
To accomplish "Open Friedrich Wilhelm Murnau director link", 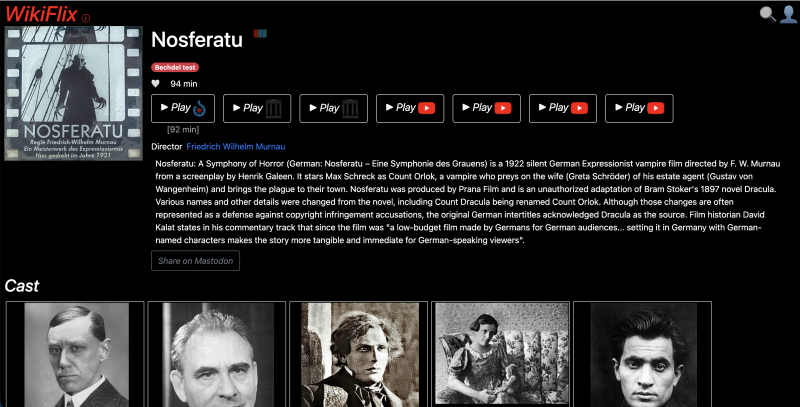I will point(236,146).
